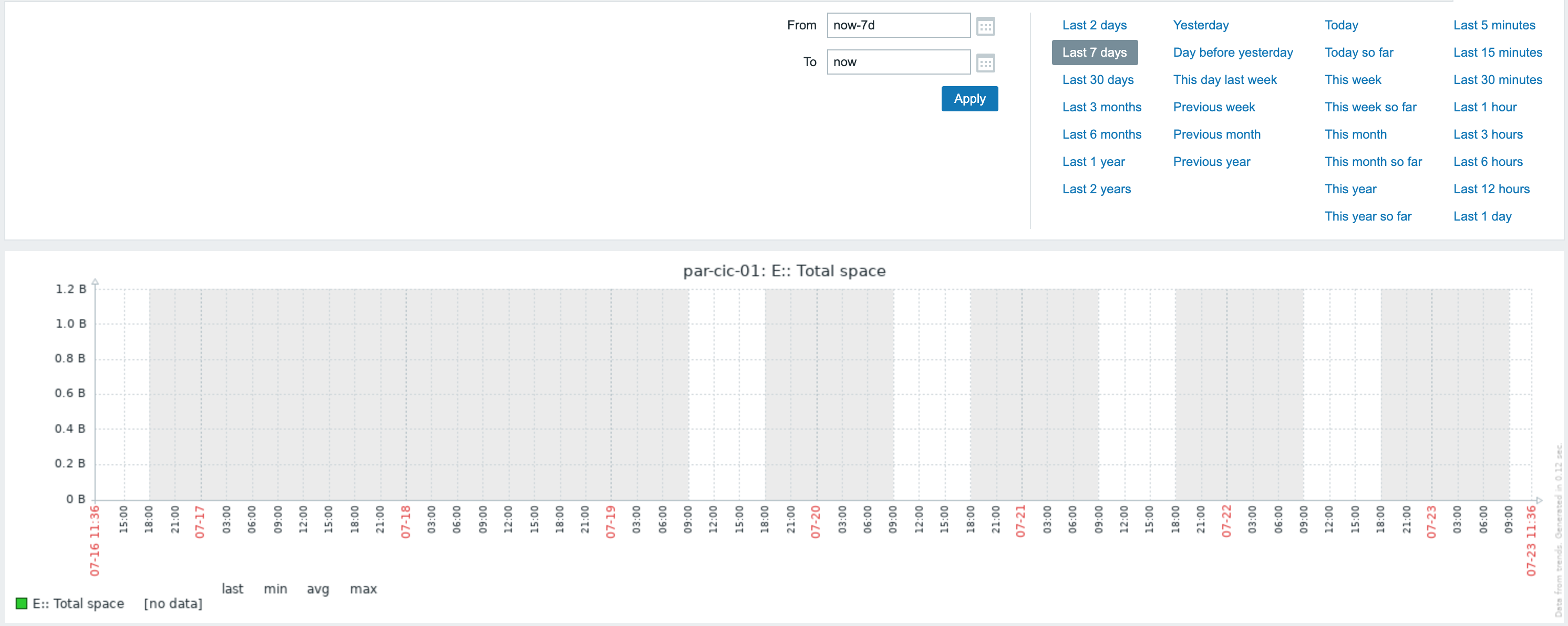Click the 07-23 date axis label
1568x626 pixels.
tap(1431, 522)
